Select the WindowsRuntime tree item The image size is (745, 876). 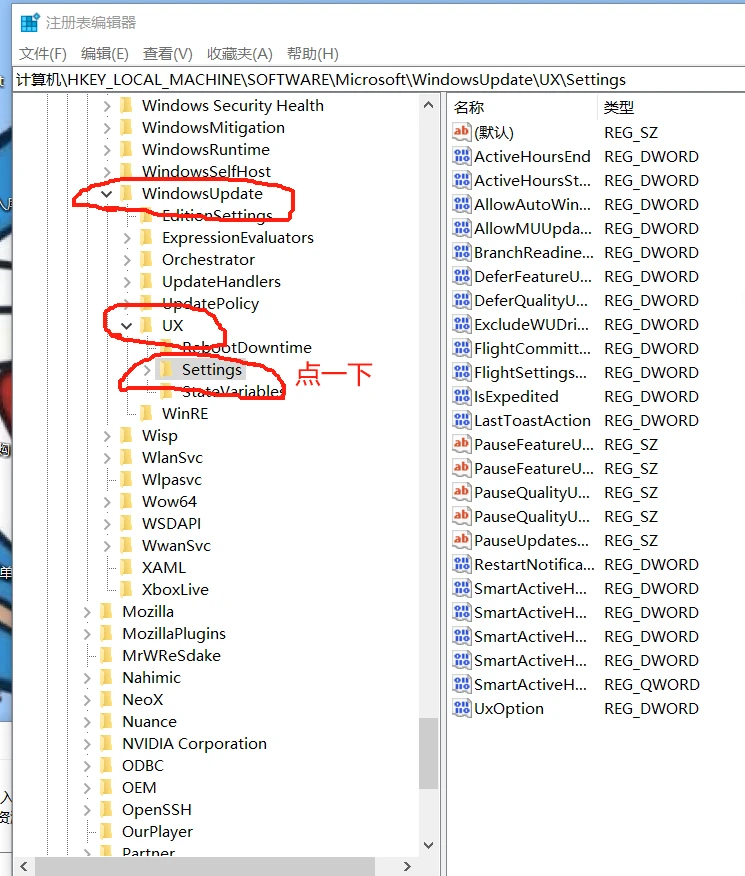[206, 150]
